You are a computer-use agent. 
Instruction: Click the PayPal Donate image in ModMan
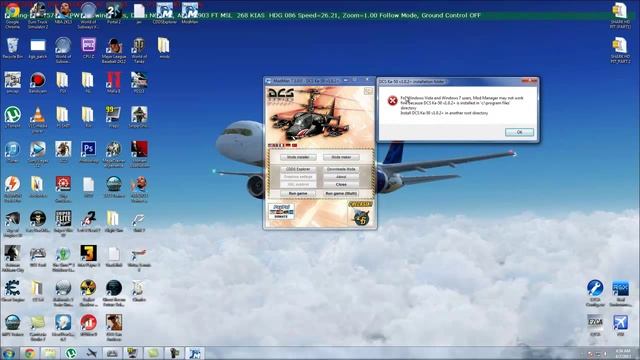click(x=281, y=211)
